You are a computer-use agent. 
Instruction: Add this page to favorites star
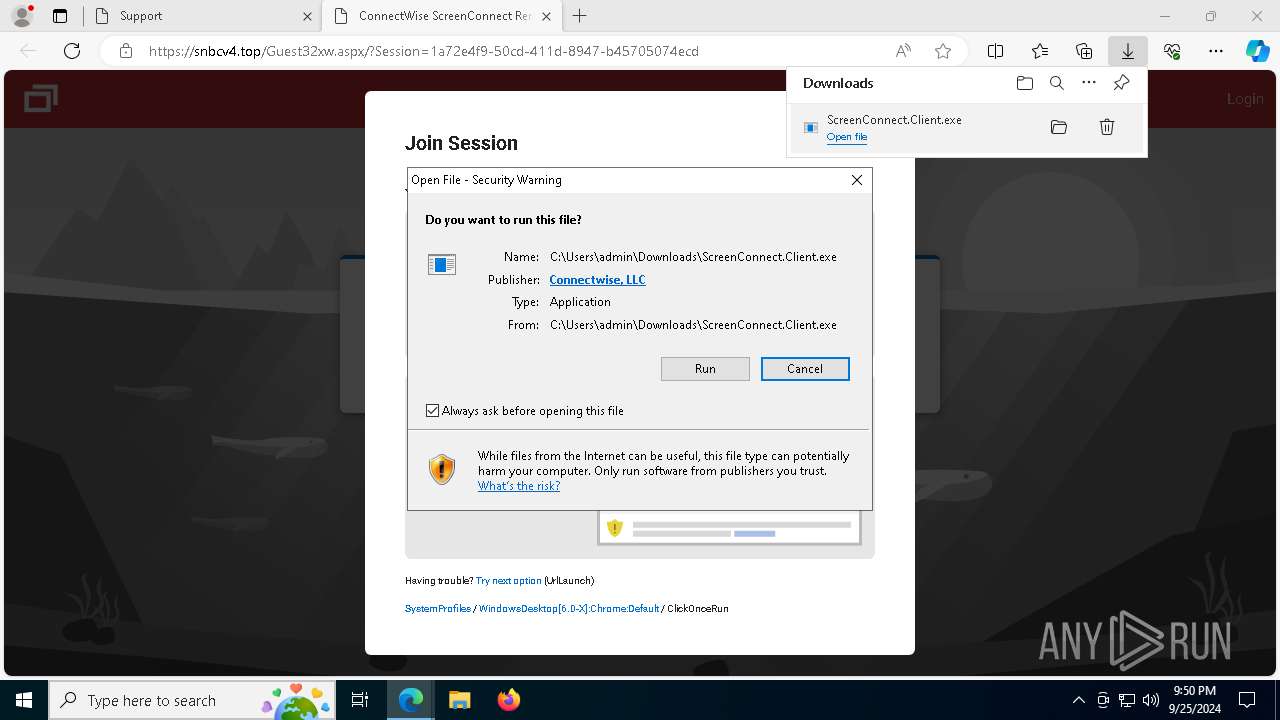(x=942, y=51)
